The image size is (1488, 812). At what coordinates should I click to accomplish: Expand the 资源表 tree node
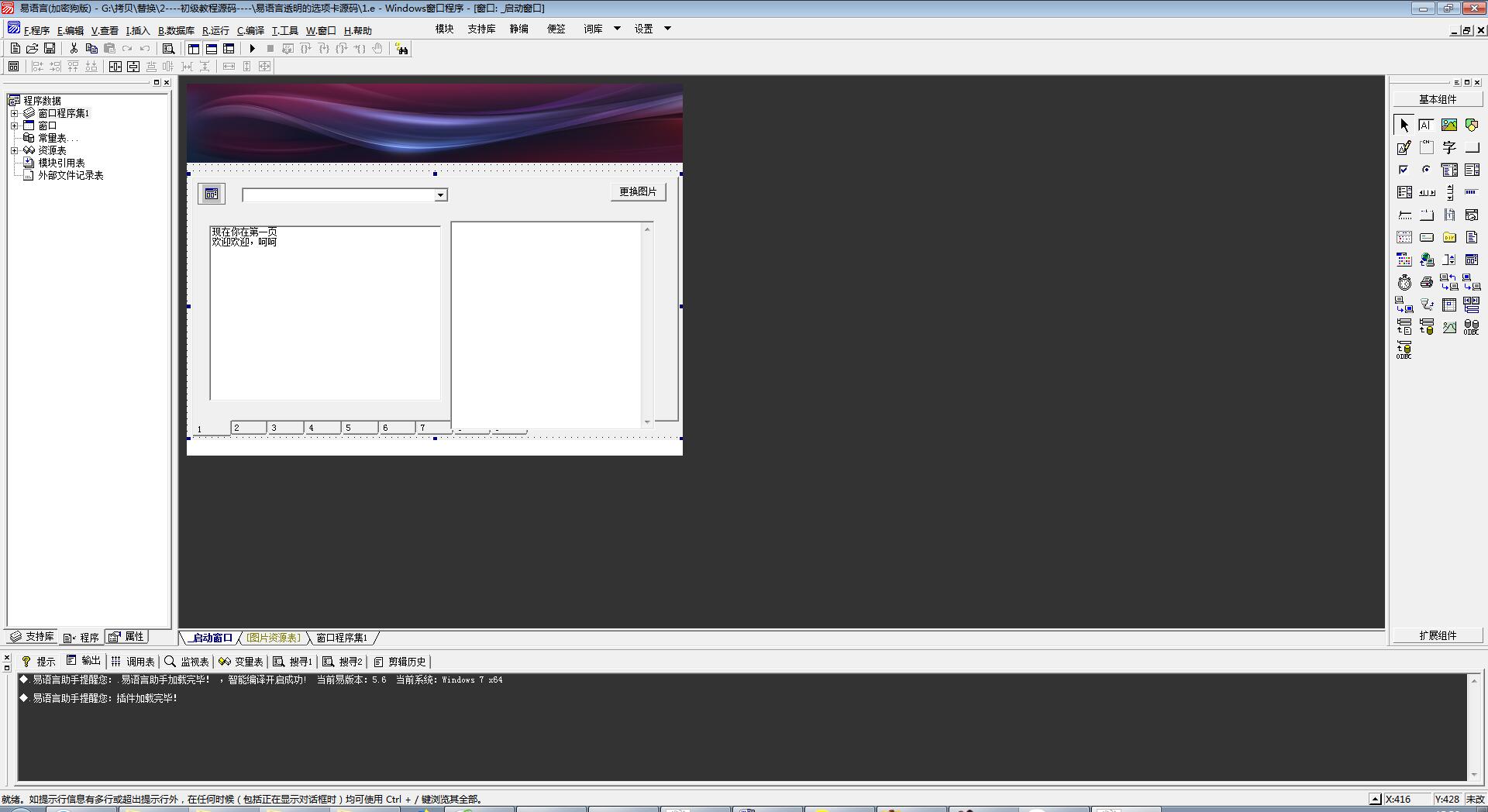coord(14,150)
